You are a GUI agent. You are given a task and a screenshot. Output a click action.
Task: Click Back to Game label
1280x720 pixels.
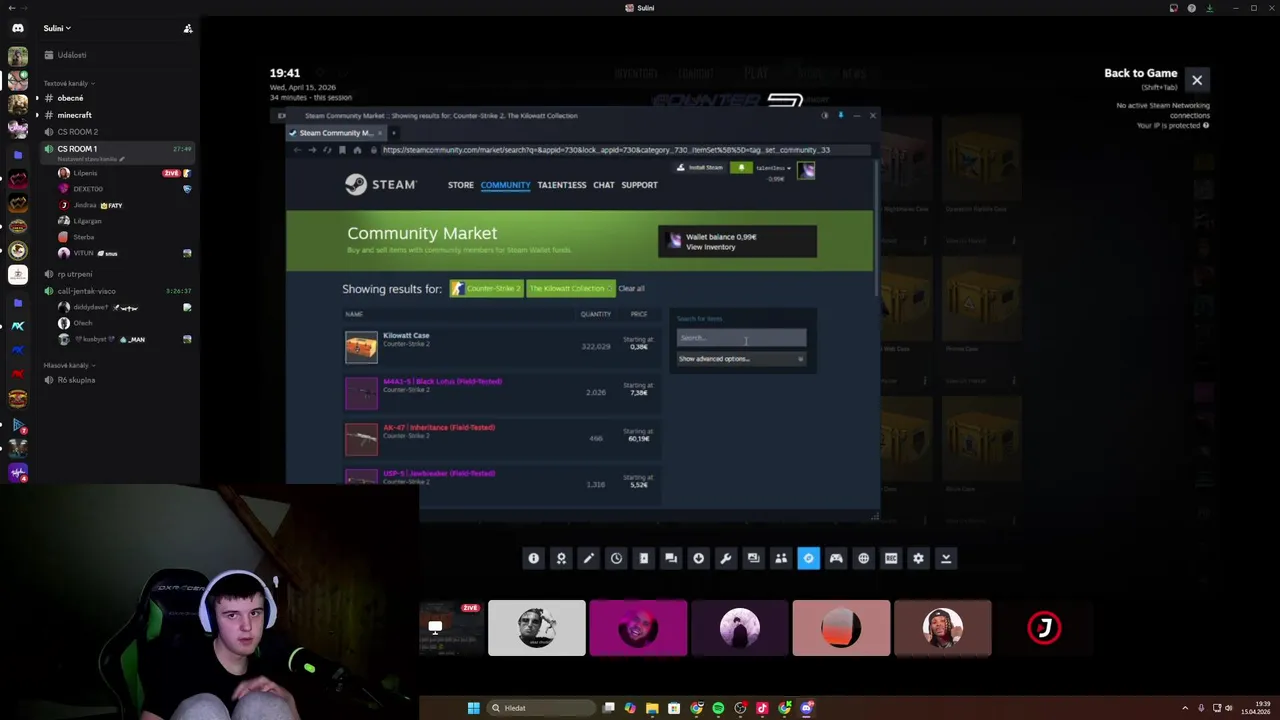[x=1140, y=73]
